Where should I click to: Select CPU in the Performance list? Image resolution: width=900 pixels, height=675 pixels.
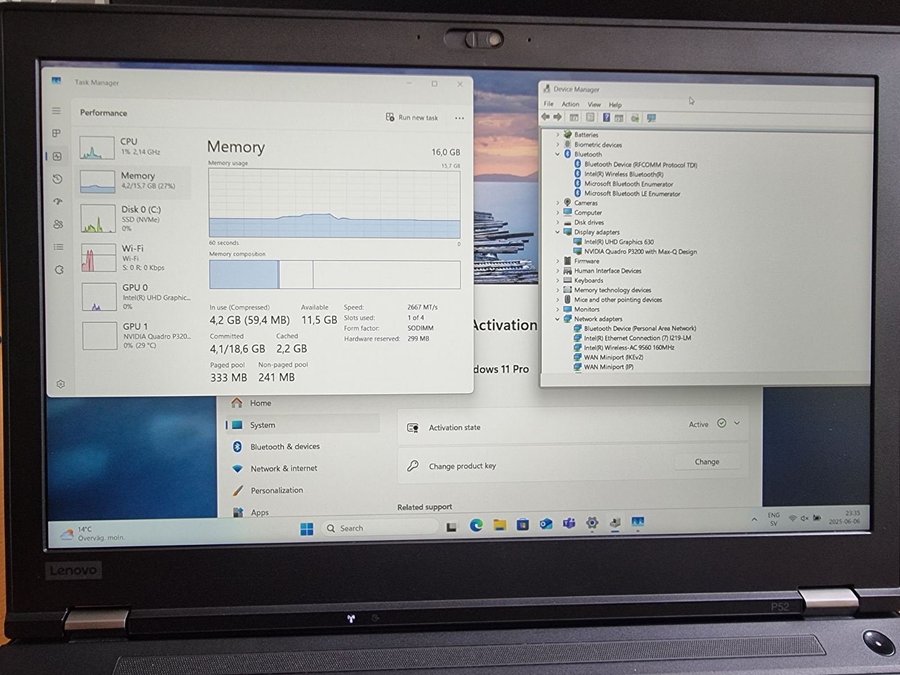134,148
